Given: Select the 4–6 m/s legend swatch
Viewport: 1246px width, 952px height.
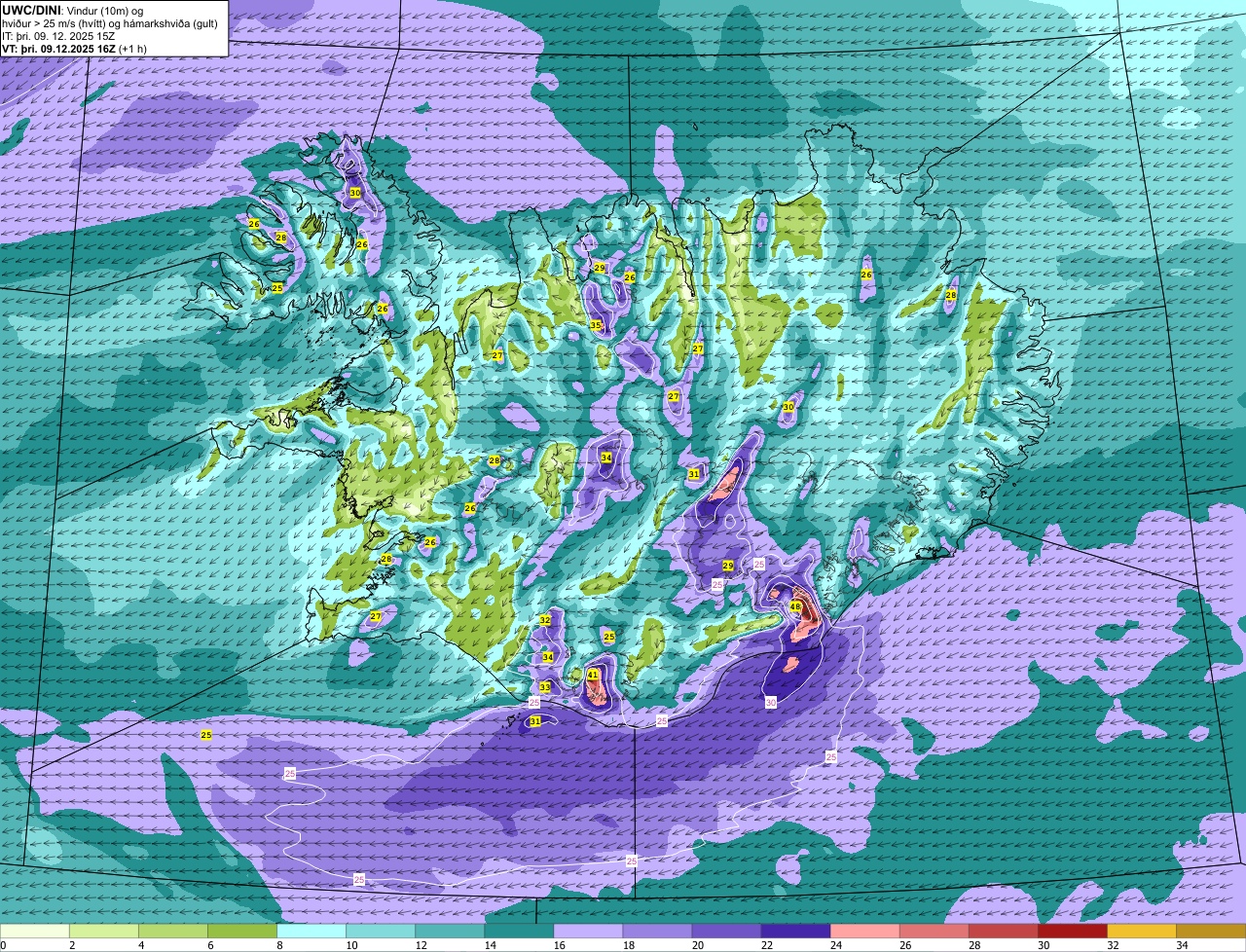Looking at the screenshot, I should (x=173, y=932).
